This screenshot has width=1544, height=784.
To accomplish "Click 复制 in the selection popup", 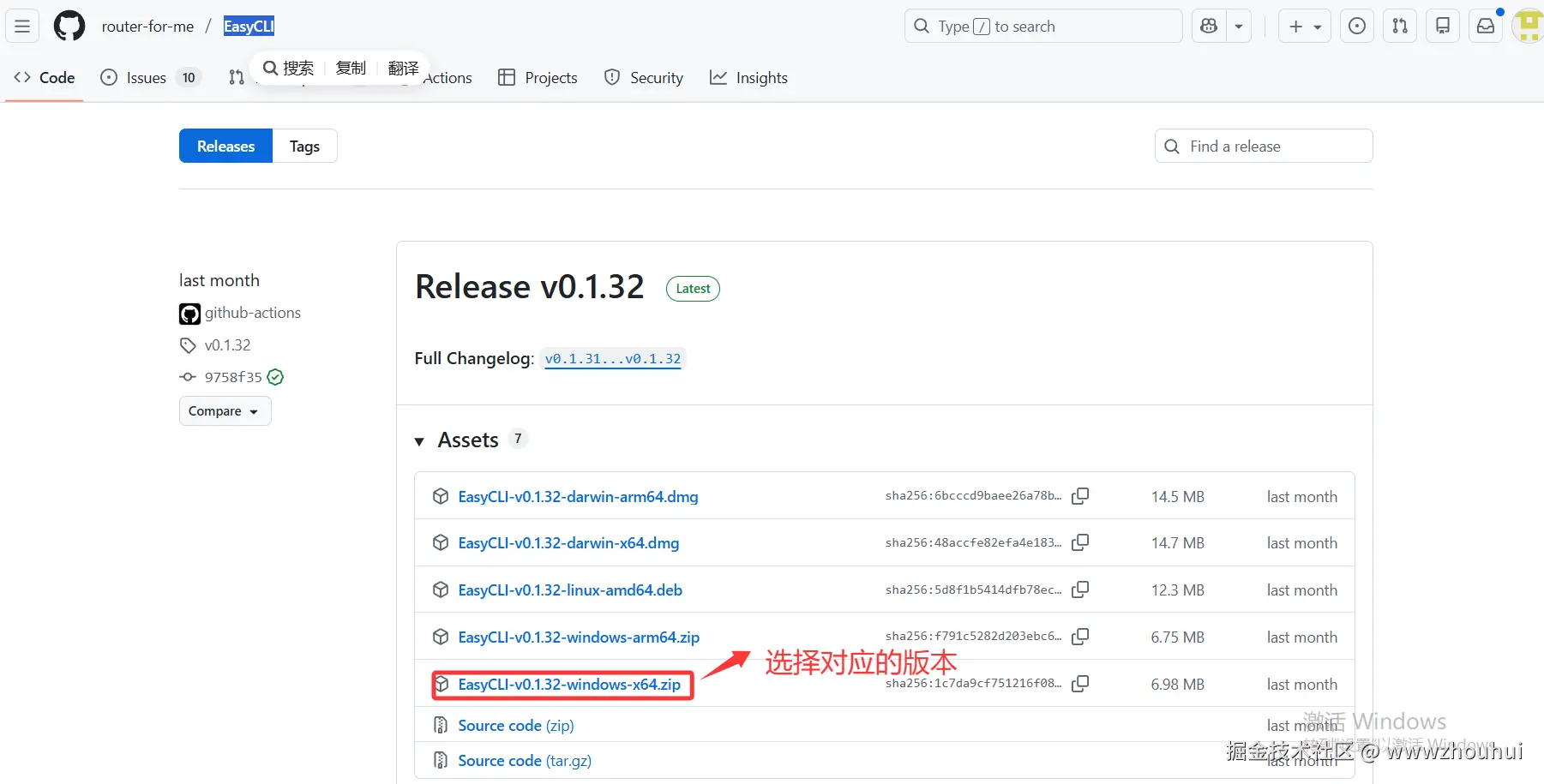I will coord(351,68).
